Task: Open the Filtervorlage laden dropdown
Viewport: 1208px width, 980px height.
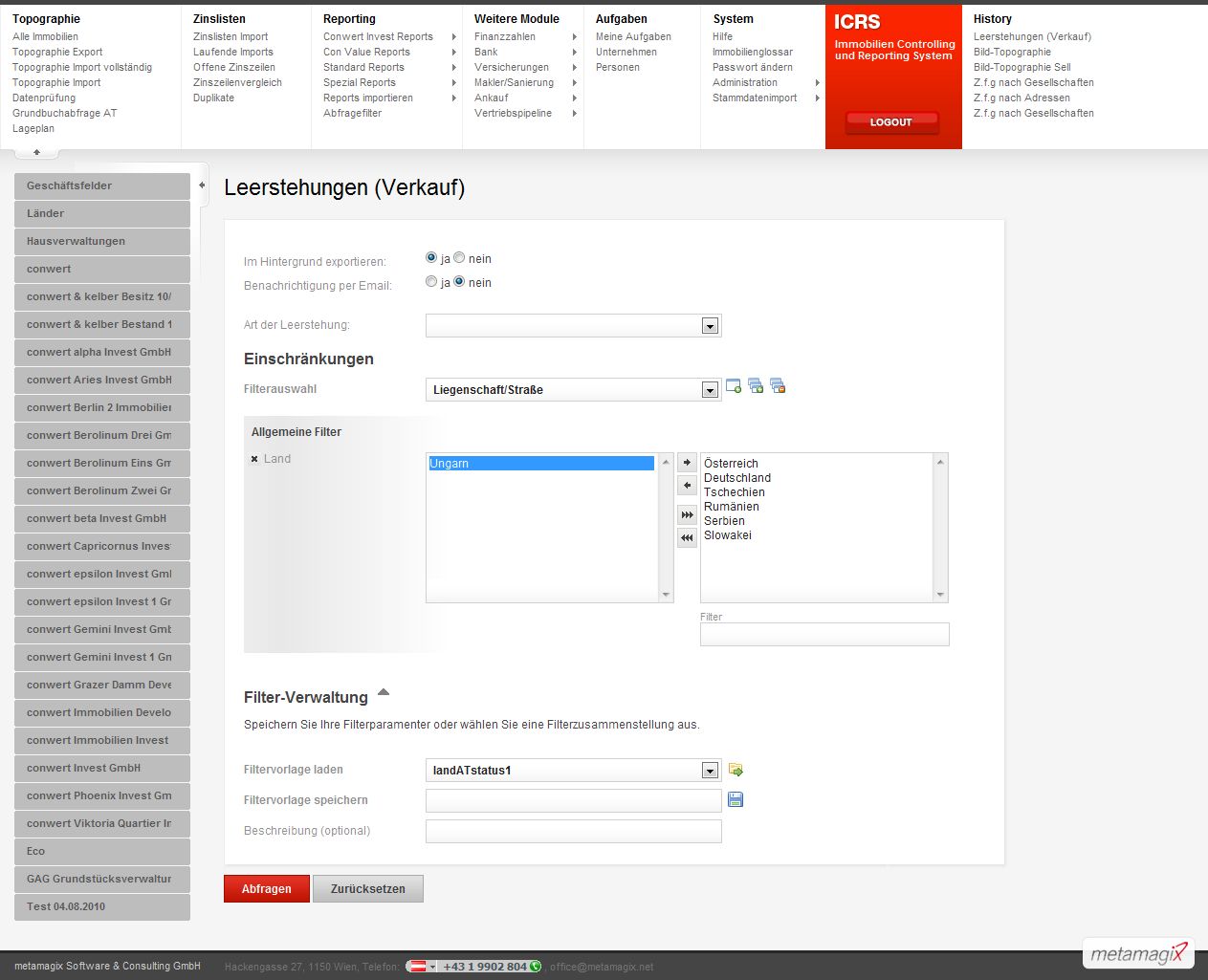Action: point(710,771)
